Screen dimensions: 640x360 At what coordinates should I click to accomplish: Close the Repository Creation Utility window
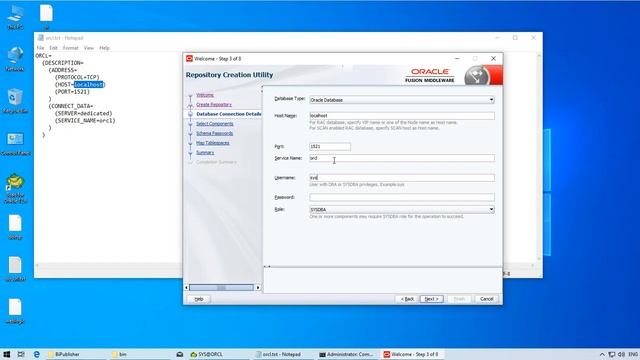pyautogui.click(x=493, y=58)
